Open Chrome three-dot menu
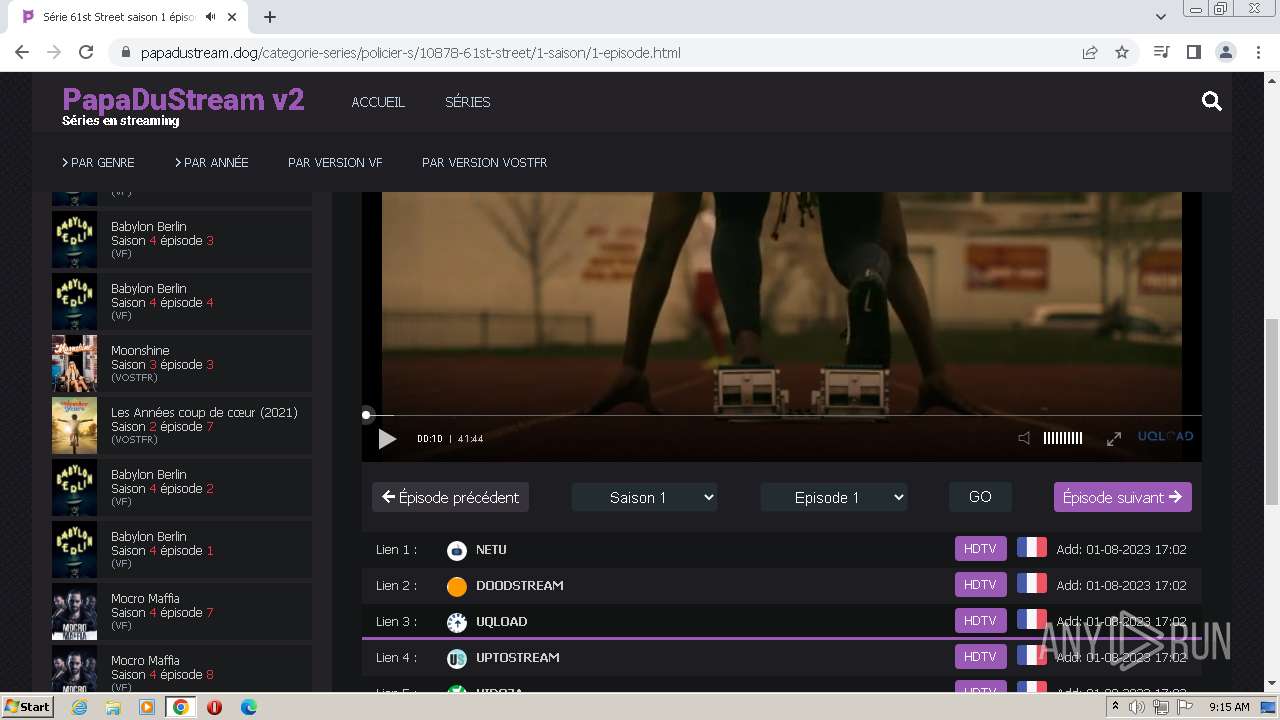Image resolution: width=1280 pixels, height=720 pixels. coord(1259,52)
